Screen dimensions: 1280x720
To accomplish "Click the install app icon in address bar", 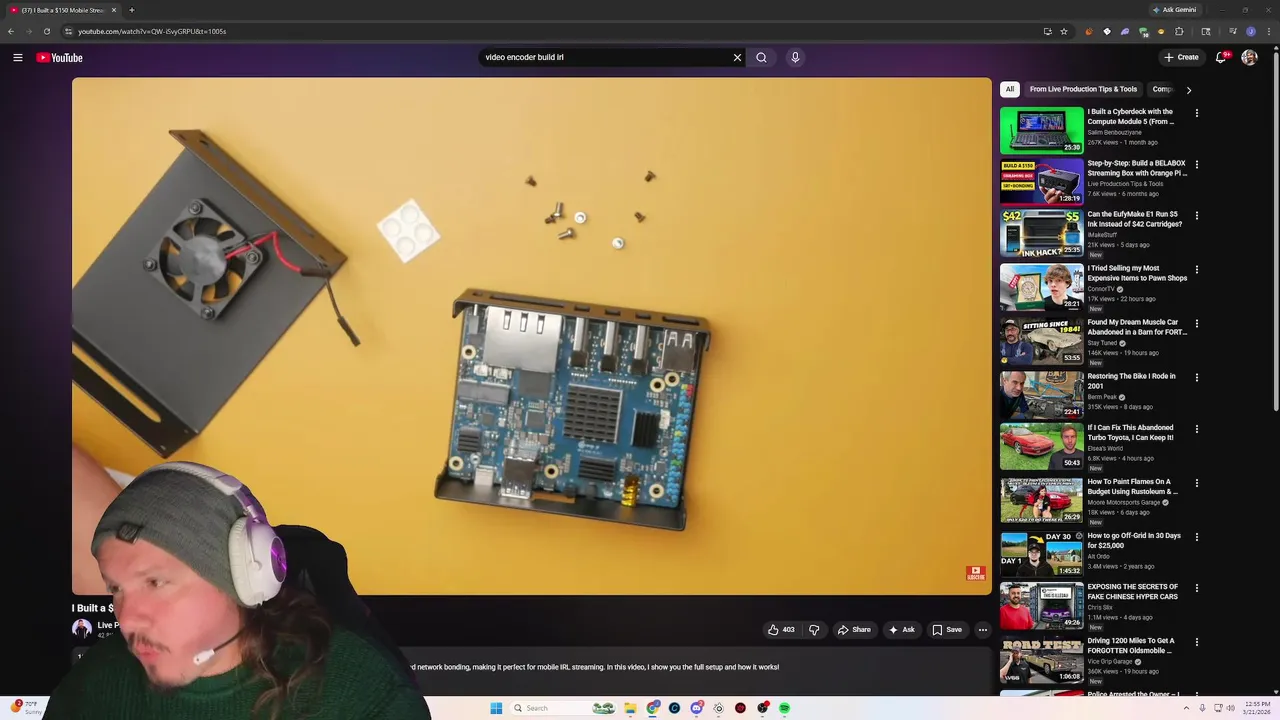I will click(x=1047, y=31).
